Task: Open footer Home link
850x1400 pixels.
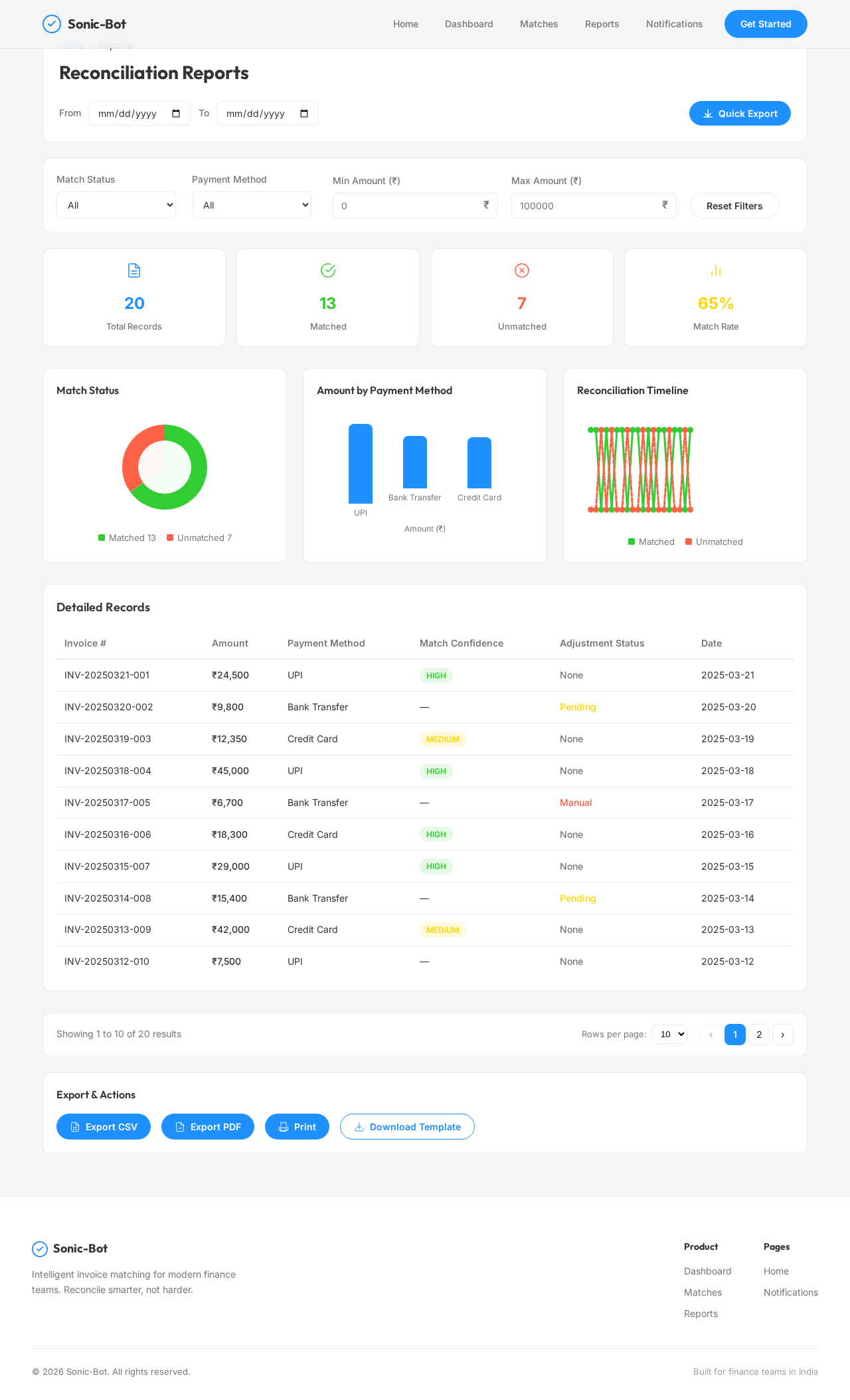Action: click(x=776, y=1271)
